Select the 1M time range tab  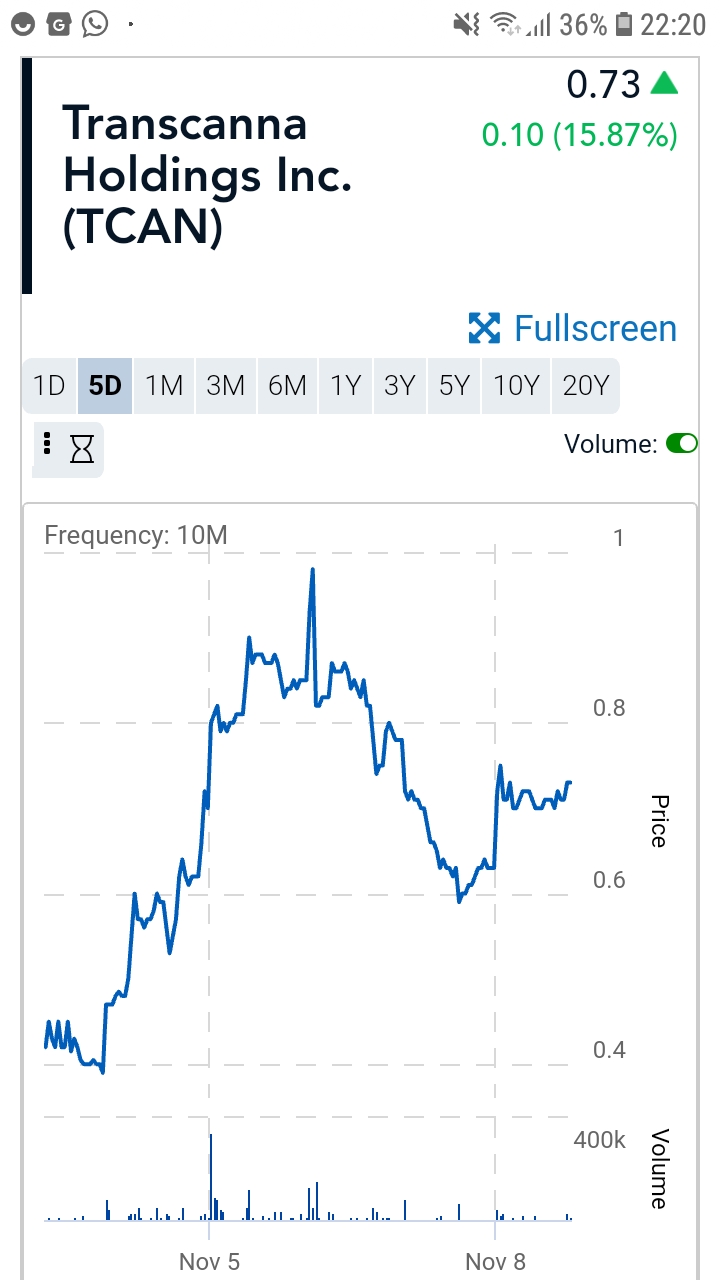click(164, 386)
